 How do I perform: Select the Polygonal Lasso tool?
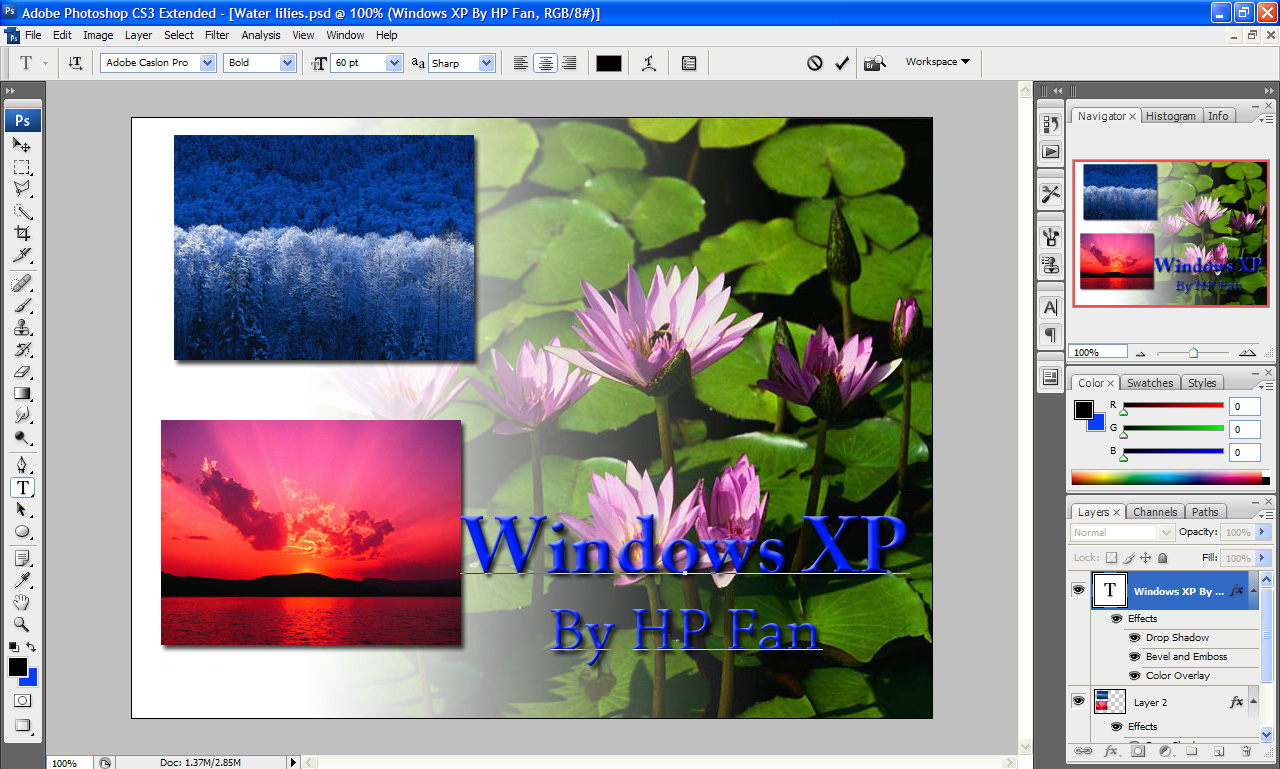pos(22,189)
